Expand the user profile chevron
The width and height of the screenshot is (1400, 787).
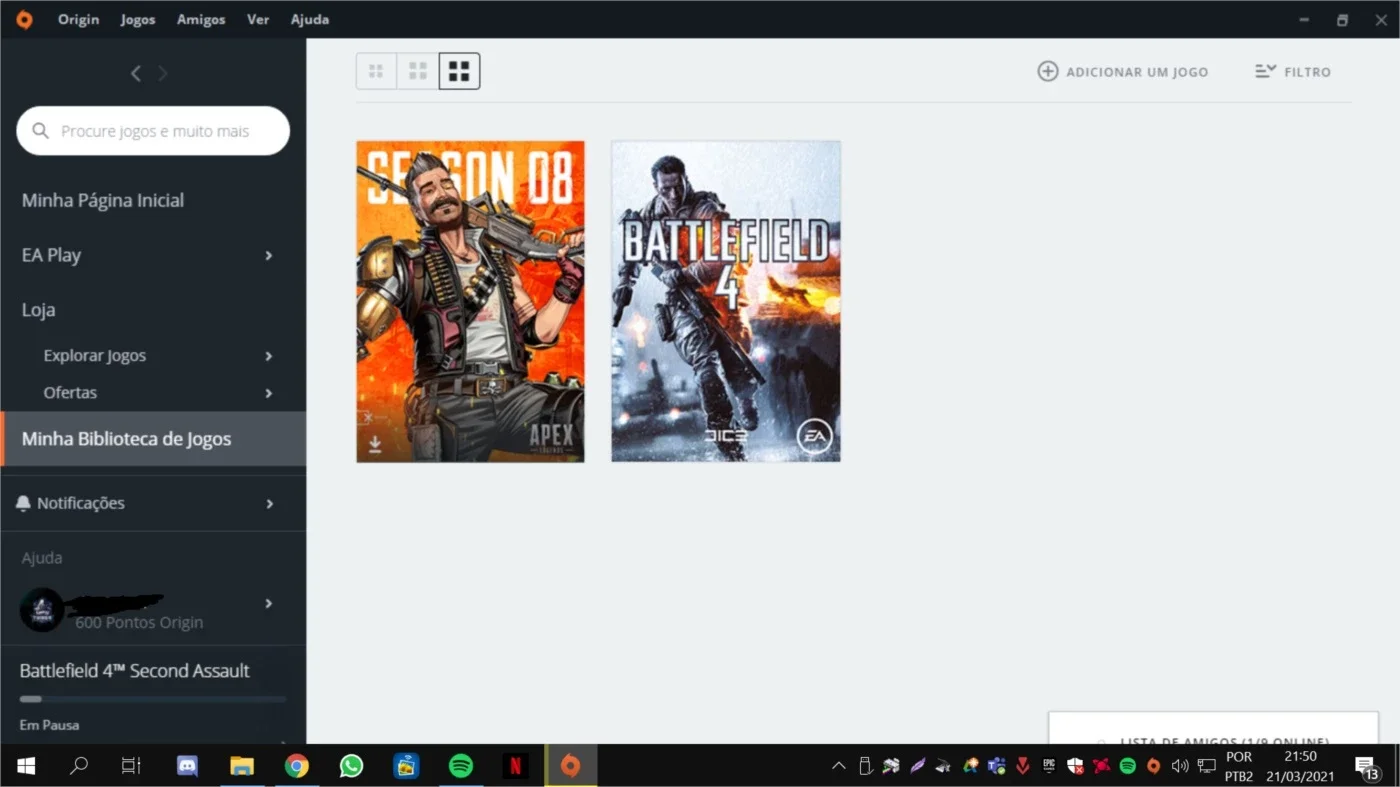pyautogui.click(x=268, y=603)
